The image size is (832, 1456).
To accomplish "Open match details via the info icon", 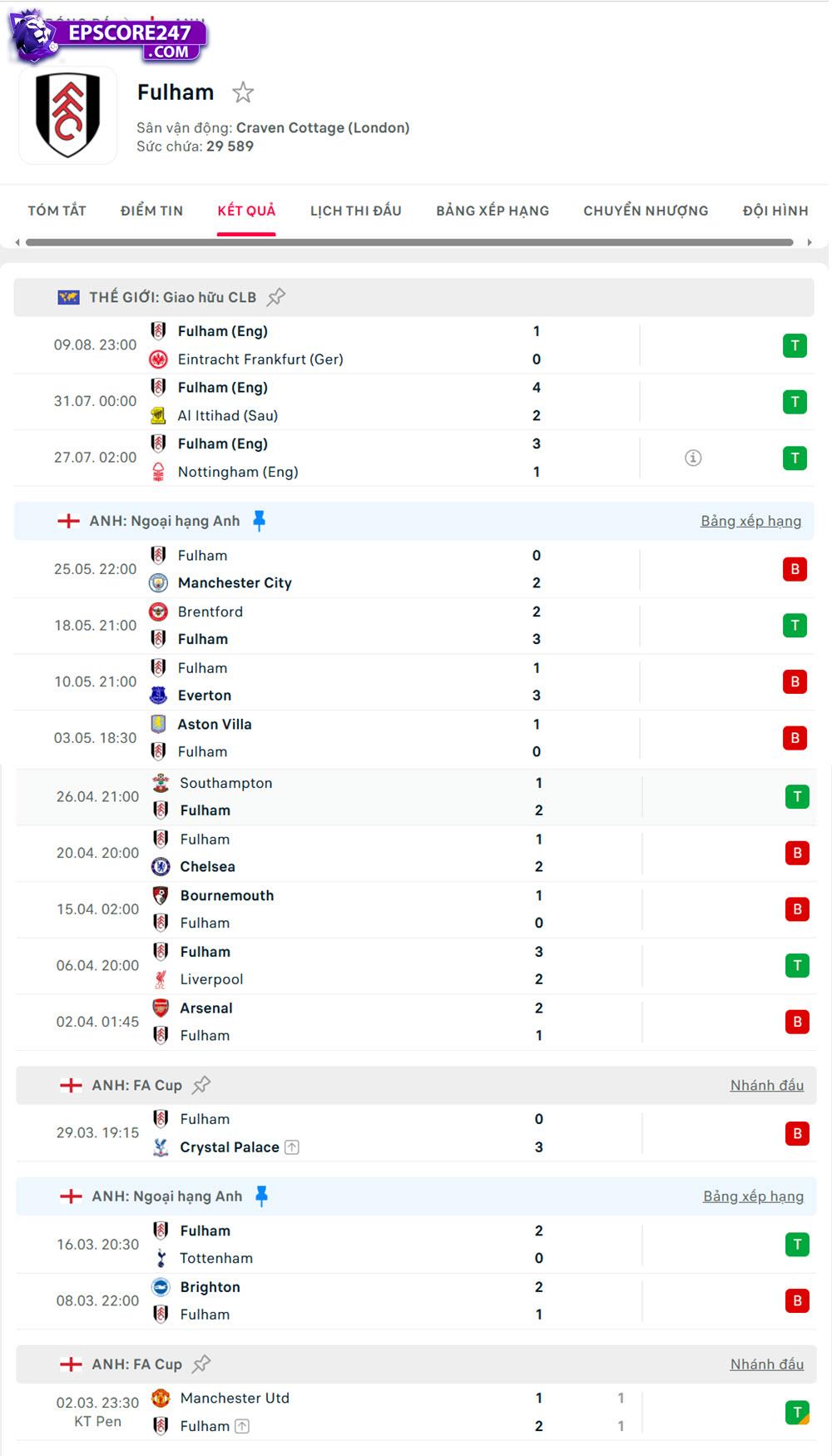I will (695, 457).
